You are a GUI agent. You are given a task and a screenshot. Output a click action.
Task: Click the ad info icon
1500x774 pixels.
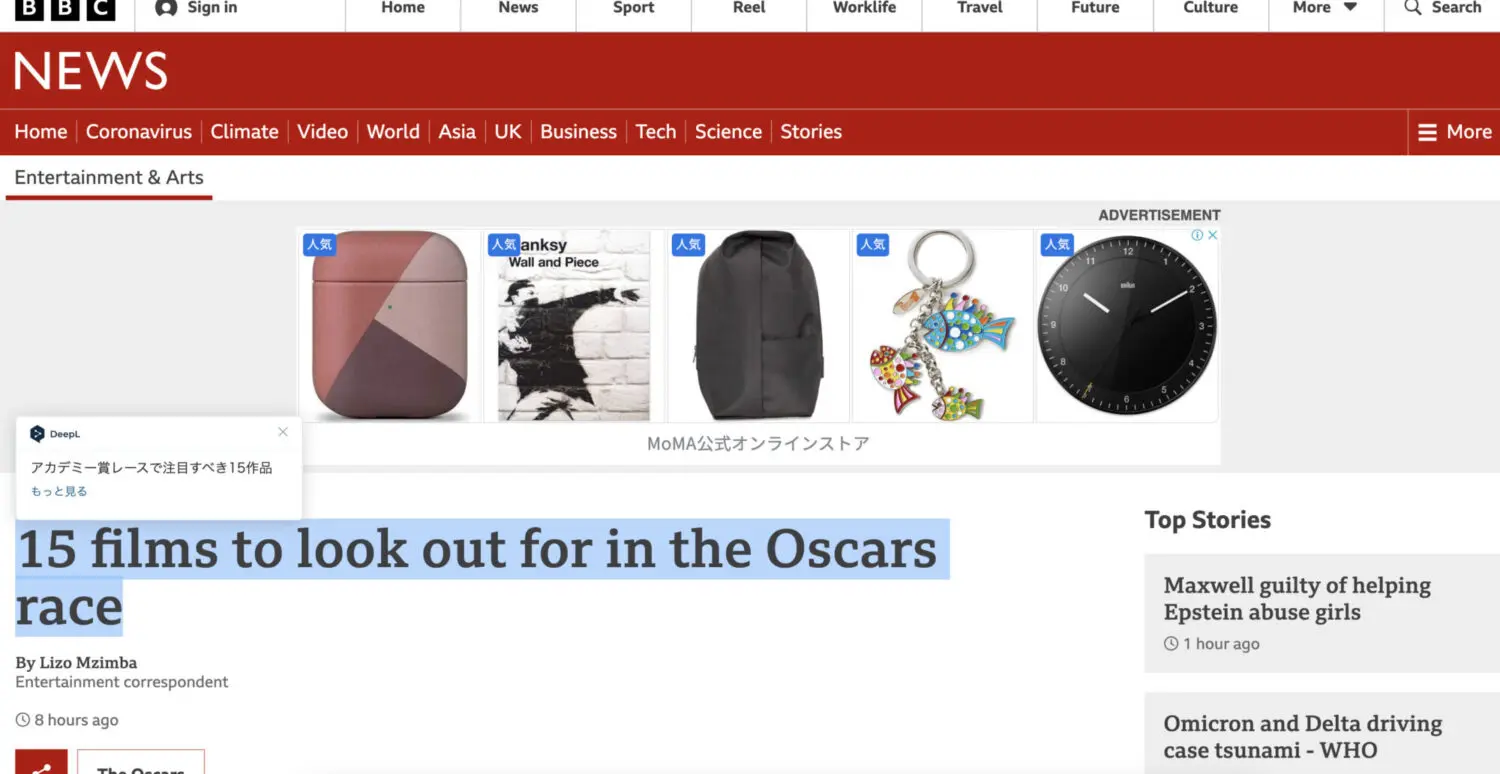coord(1197,235)
